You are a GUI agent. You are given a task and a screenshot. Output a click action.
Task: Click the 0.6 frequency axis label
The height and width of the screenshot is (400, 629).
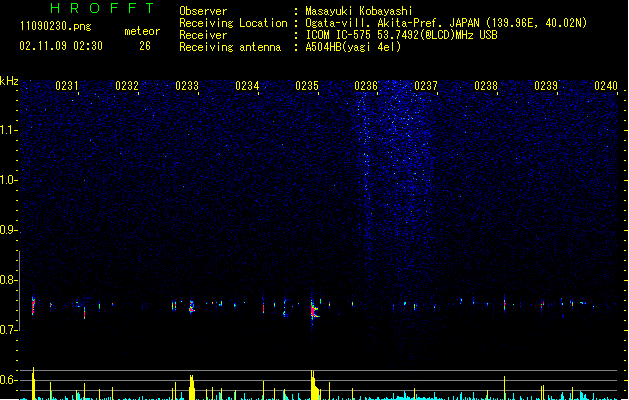coord(9,380)
